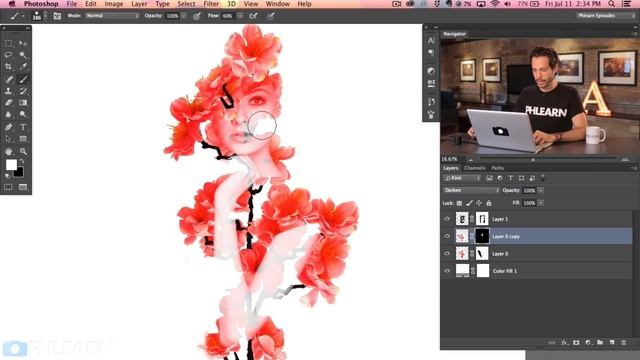The width and height of the screenshot is (640, 360).
Task: Open the layer Opacity dropdown arrow
Action: (541, 191)
